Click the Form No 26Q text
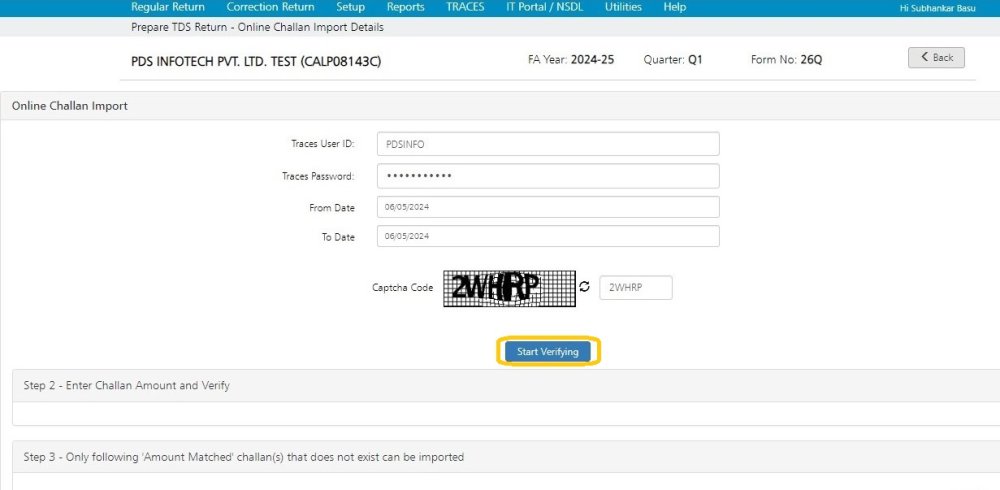This screenshot has width=1000, height=490. [x=787, y=60]
